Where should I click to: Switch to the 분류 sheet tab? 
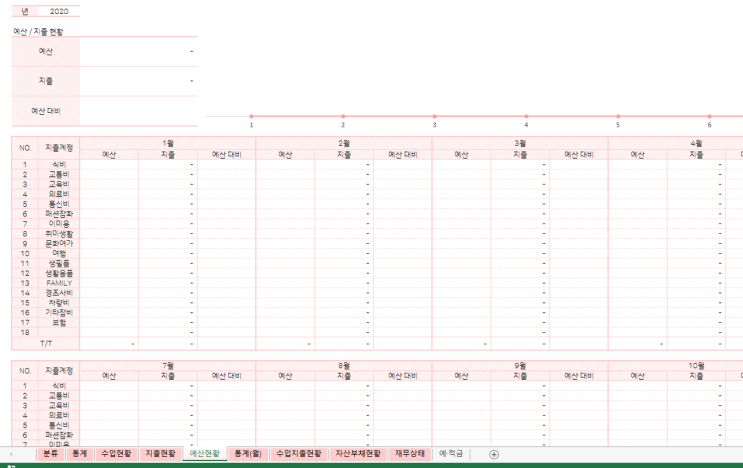coord(50,454)
